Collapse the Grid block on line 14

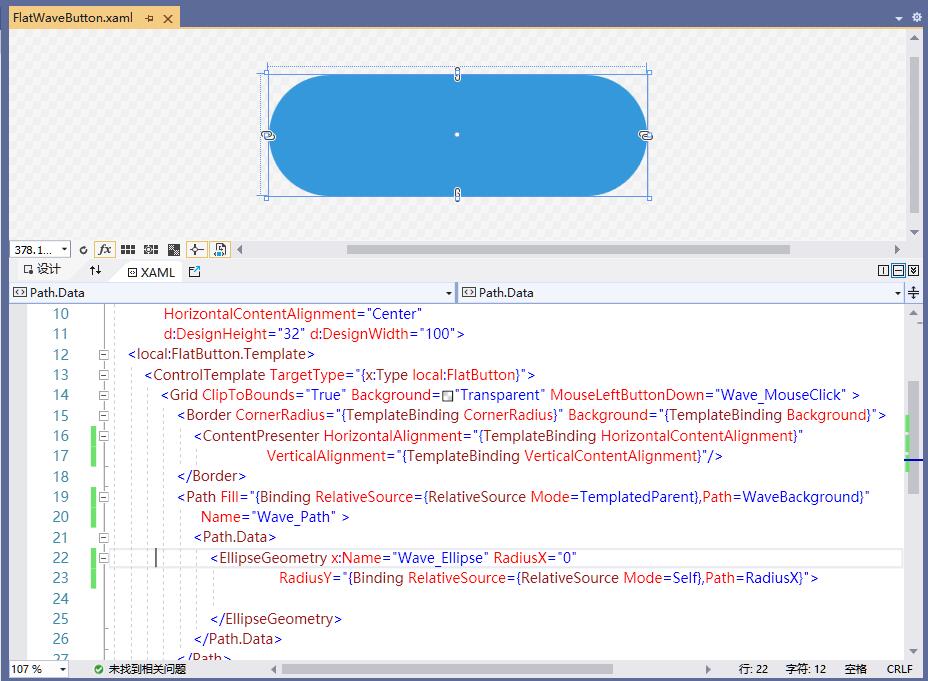click(104, 395)
